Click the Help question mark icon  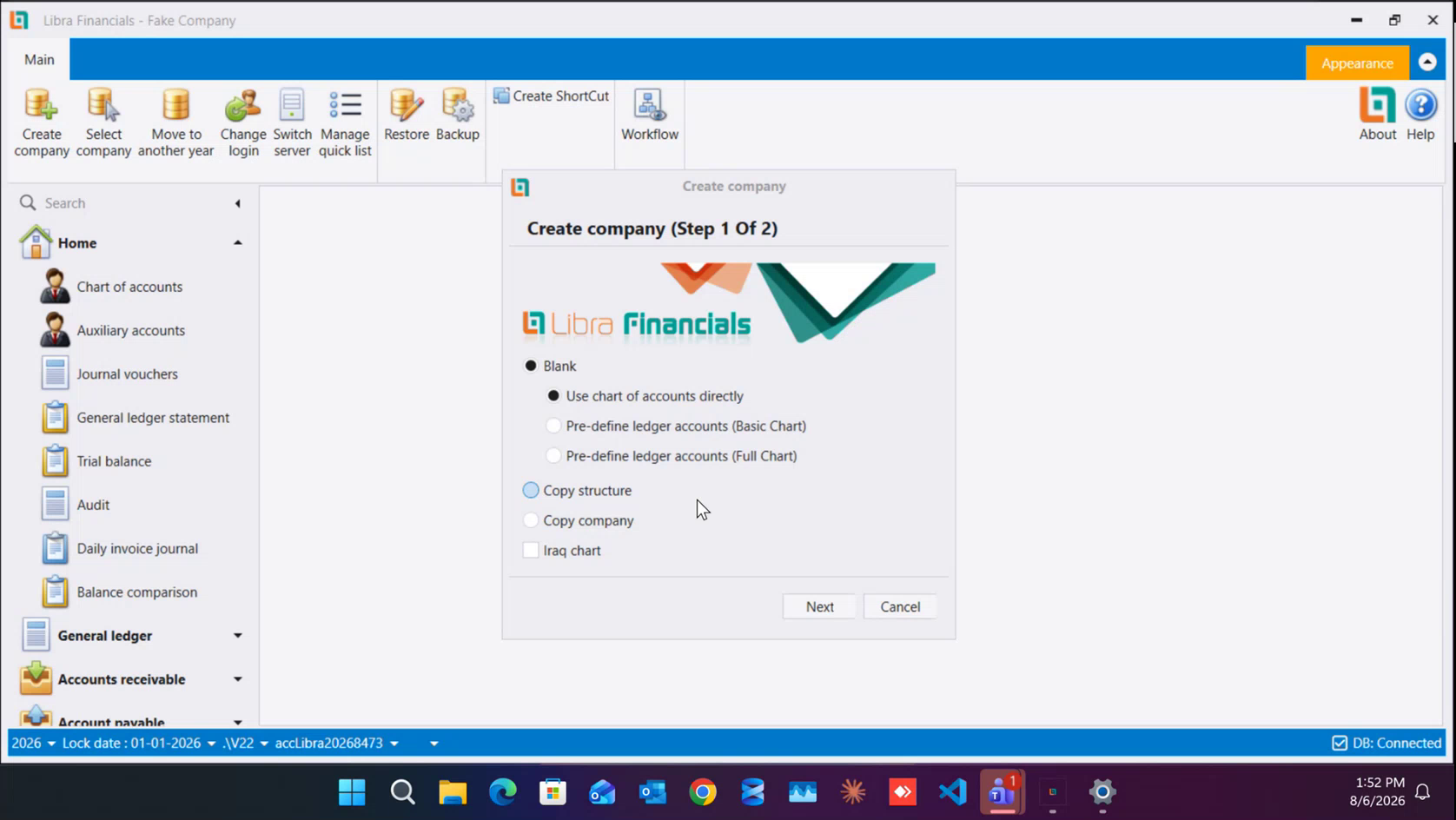click(1421, 115)
